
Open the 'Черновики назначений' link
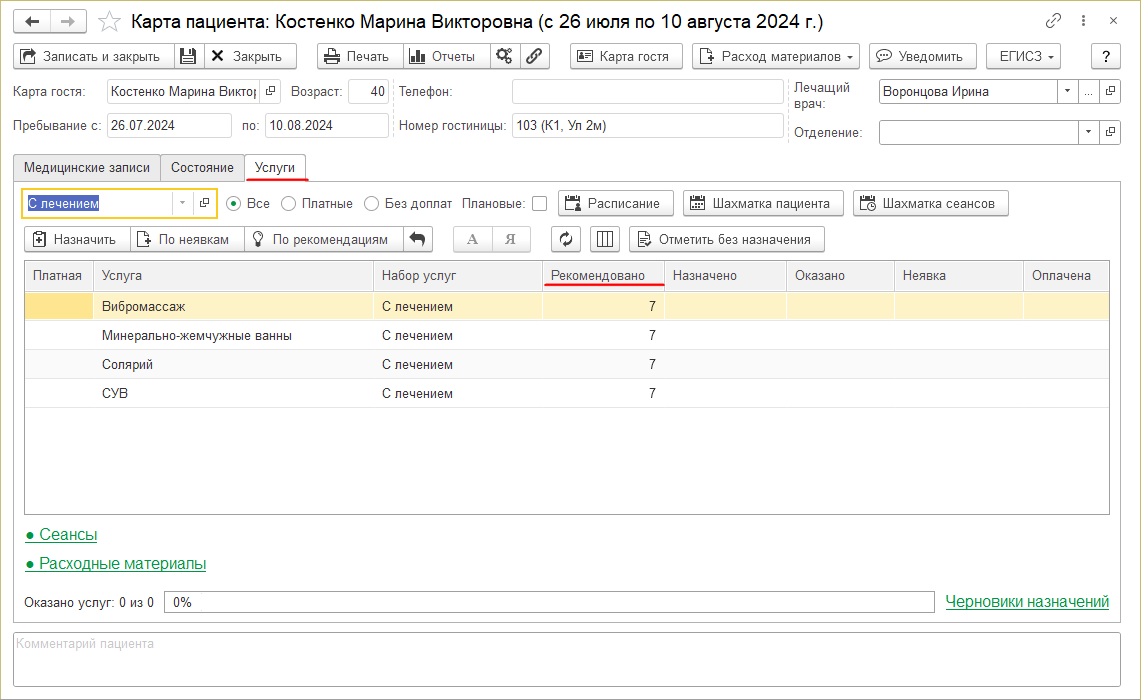[x=1027, y=601]
